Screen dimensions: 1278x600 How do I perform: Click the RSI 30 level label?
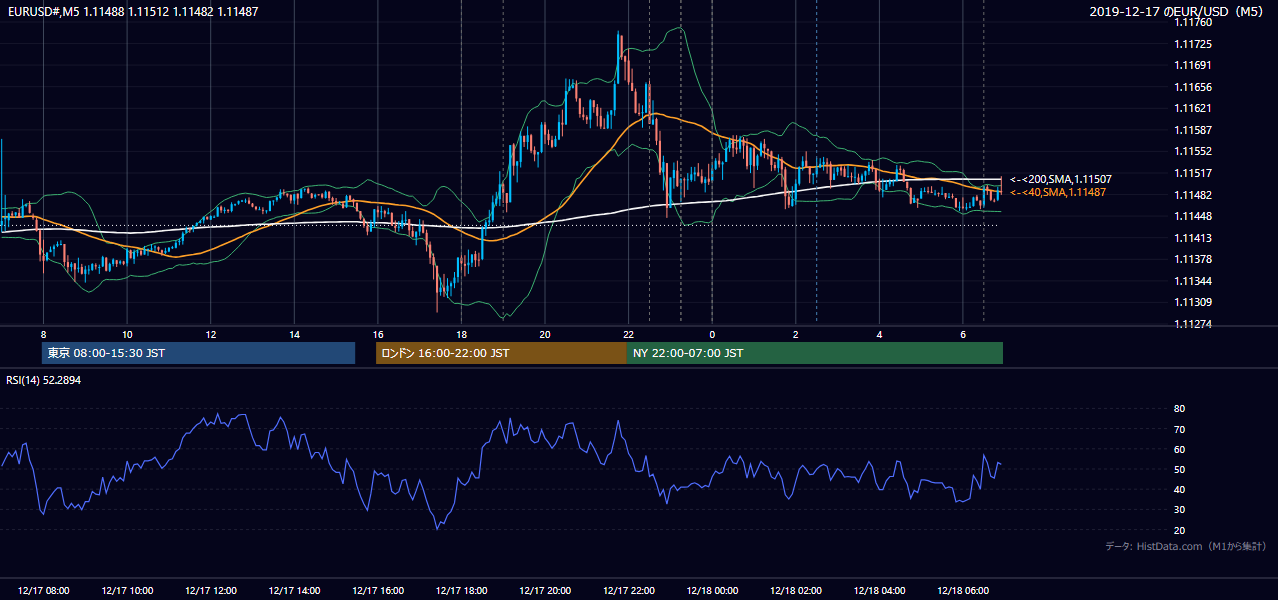(1179, 509)
